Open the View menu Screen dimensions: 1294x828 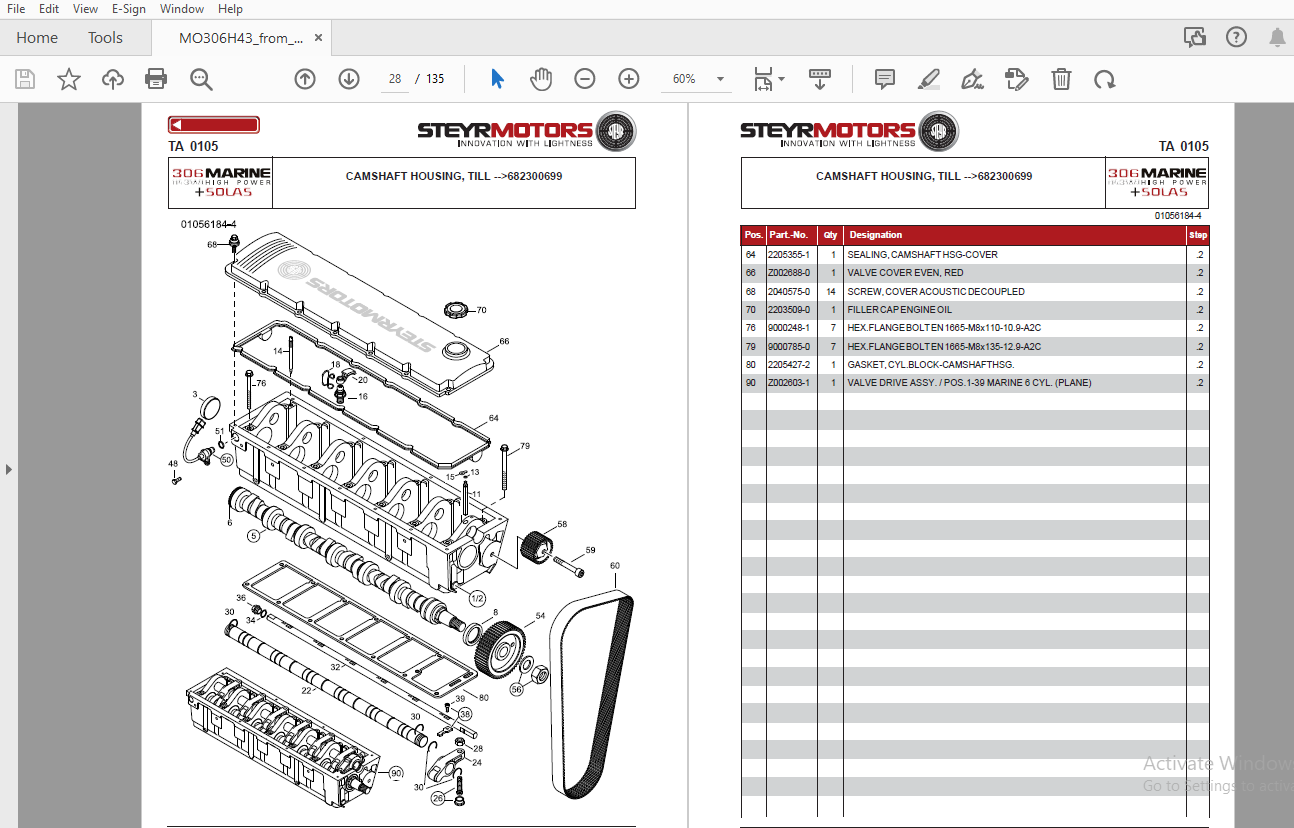pos(86,9)
